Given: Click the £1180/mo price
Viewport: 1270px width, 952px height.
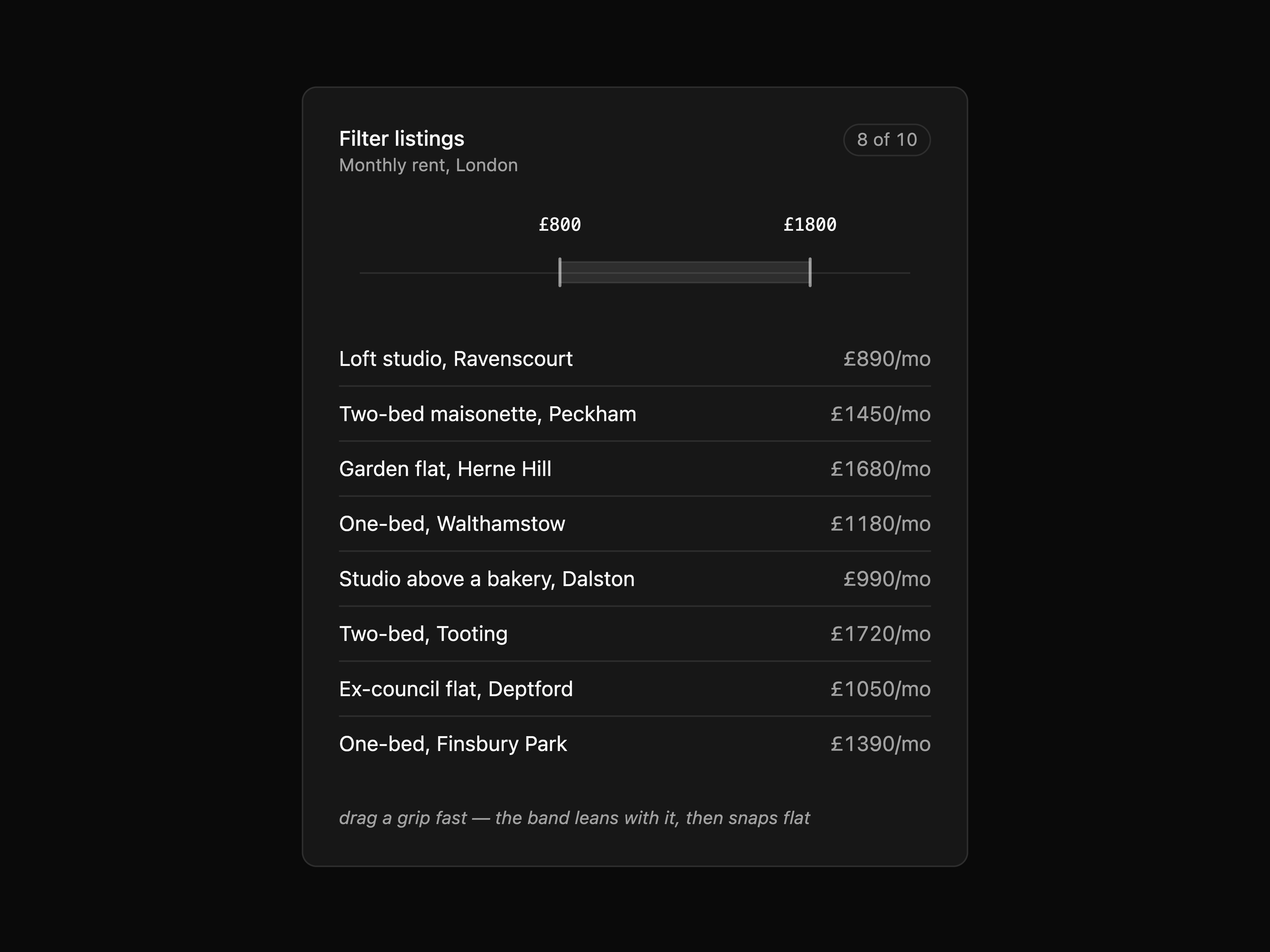Looking at the screenshot, I should click(x=880, y=524).
